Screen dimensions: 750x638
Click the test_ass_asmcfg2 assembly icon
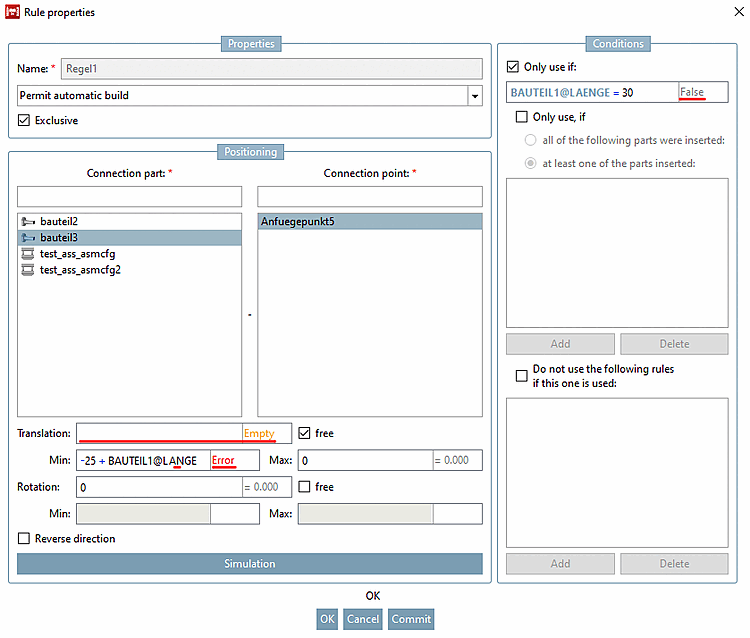(x=28, y=270)
